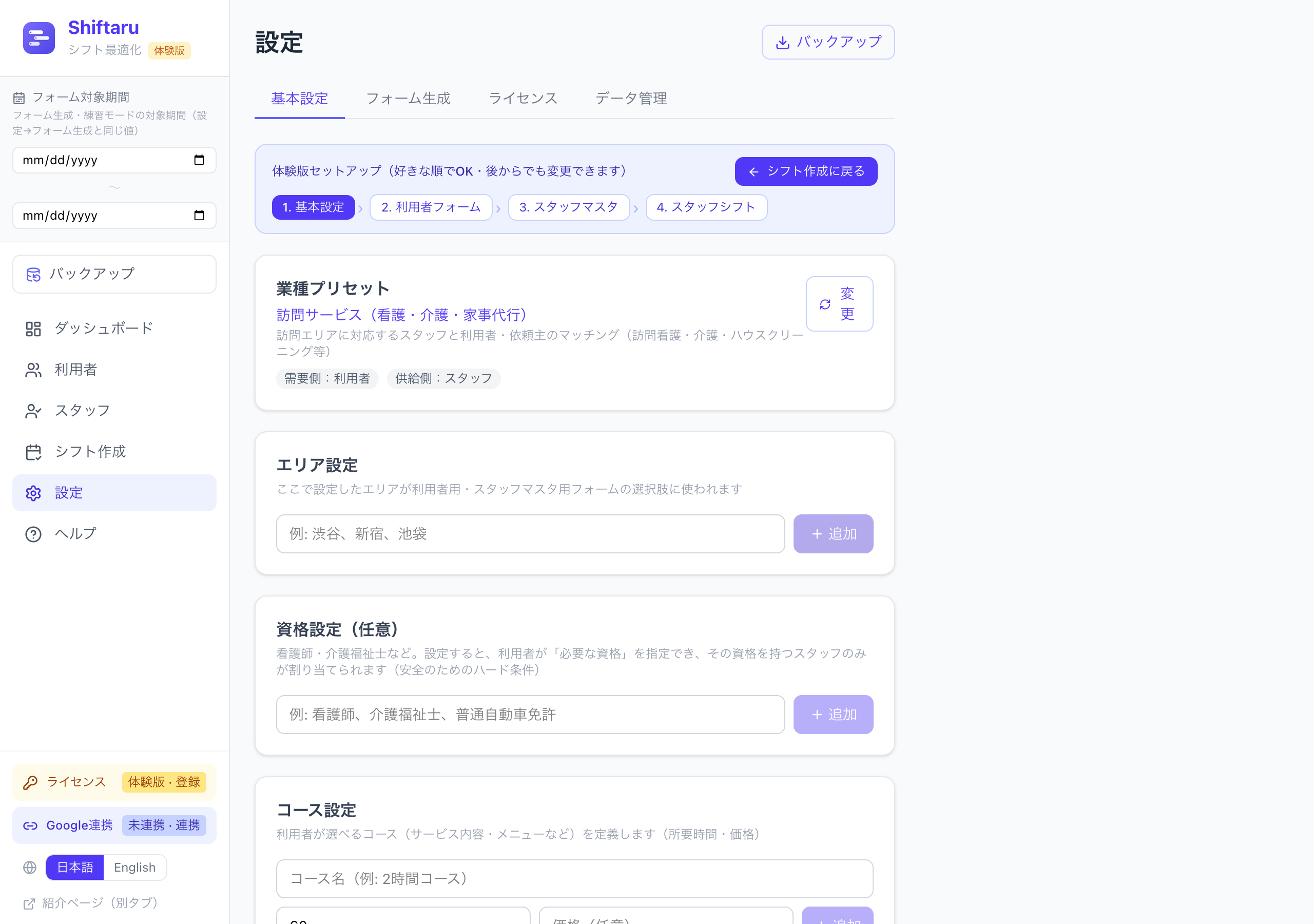Click the plus icon in エリア設定 追加

[817, 534]
